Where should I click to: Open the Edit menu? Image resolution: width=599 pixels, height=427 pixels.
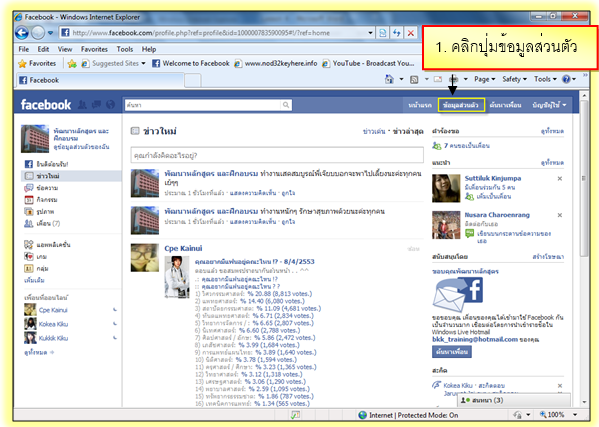pyautogui.click(x=43, y=49)
